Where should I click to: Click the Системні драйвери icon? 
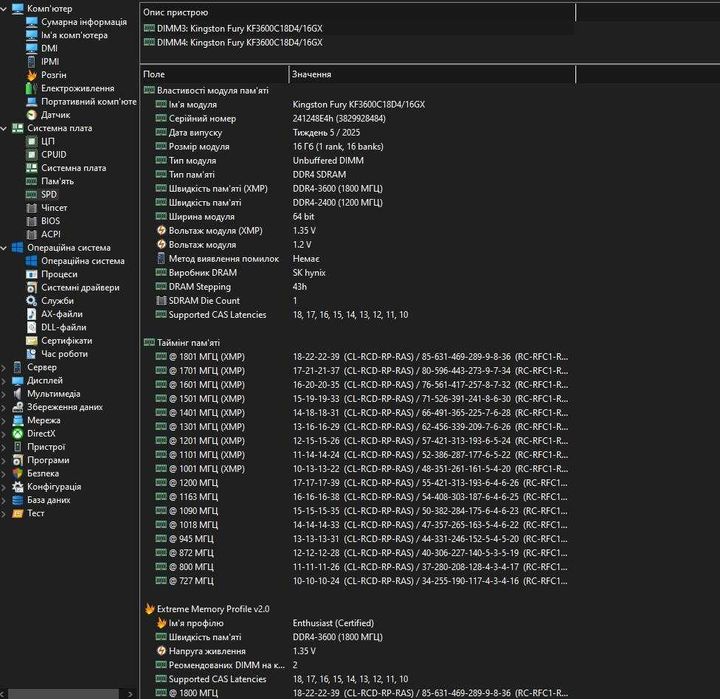[32, 287]
